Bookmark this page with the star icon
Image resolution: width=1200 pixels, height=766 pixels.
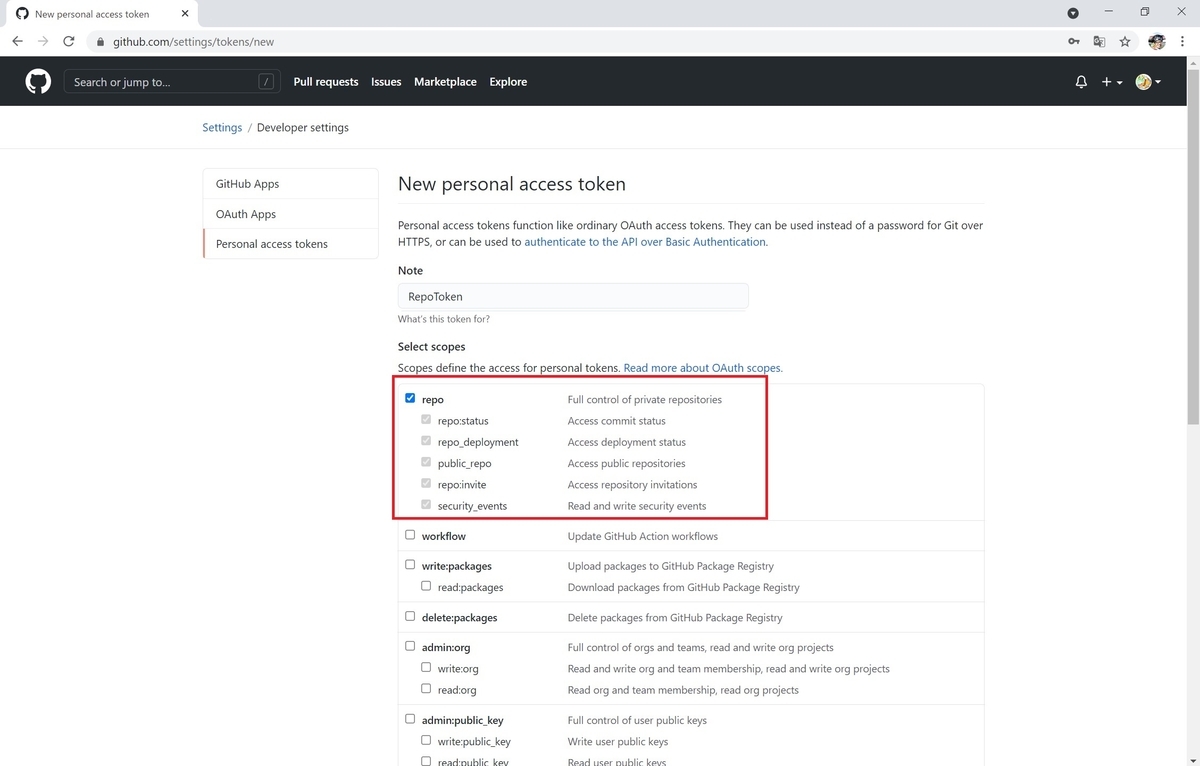(x=1125, y=42)
